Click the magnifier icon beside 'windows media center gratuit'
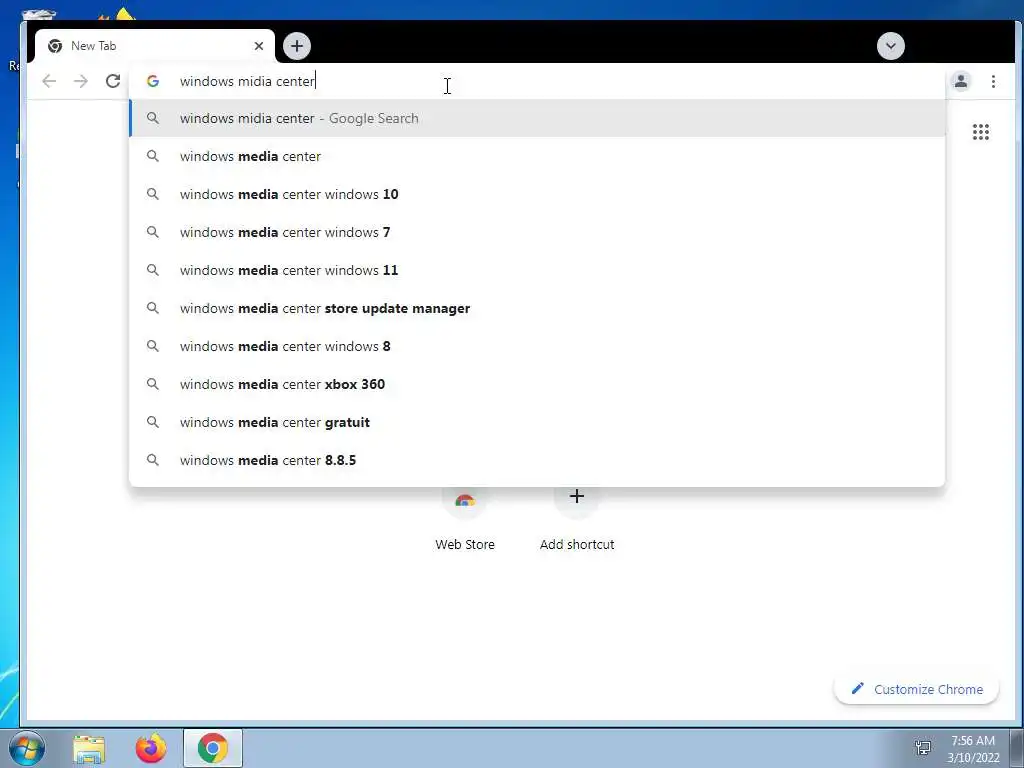The width and height of the screenshot is (1024, 768). pyautogui.click(x=152, y=422)
